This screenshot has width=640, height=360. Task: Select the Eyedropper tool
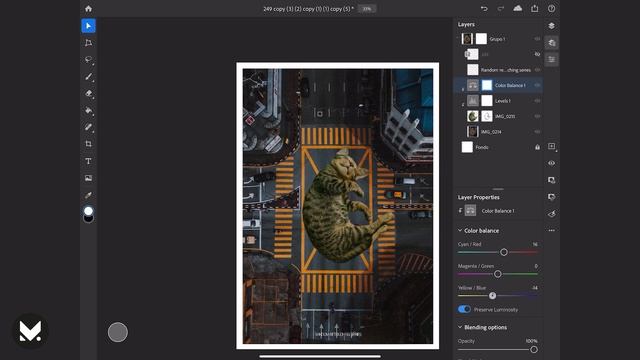(x=88, y=195)
